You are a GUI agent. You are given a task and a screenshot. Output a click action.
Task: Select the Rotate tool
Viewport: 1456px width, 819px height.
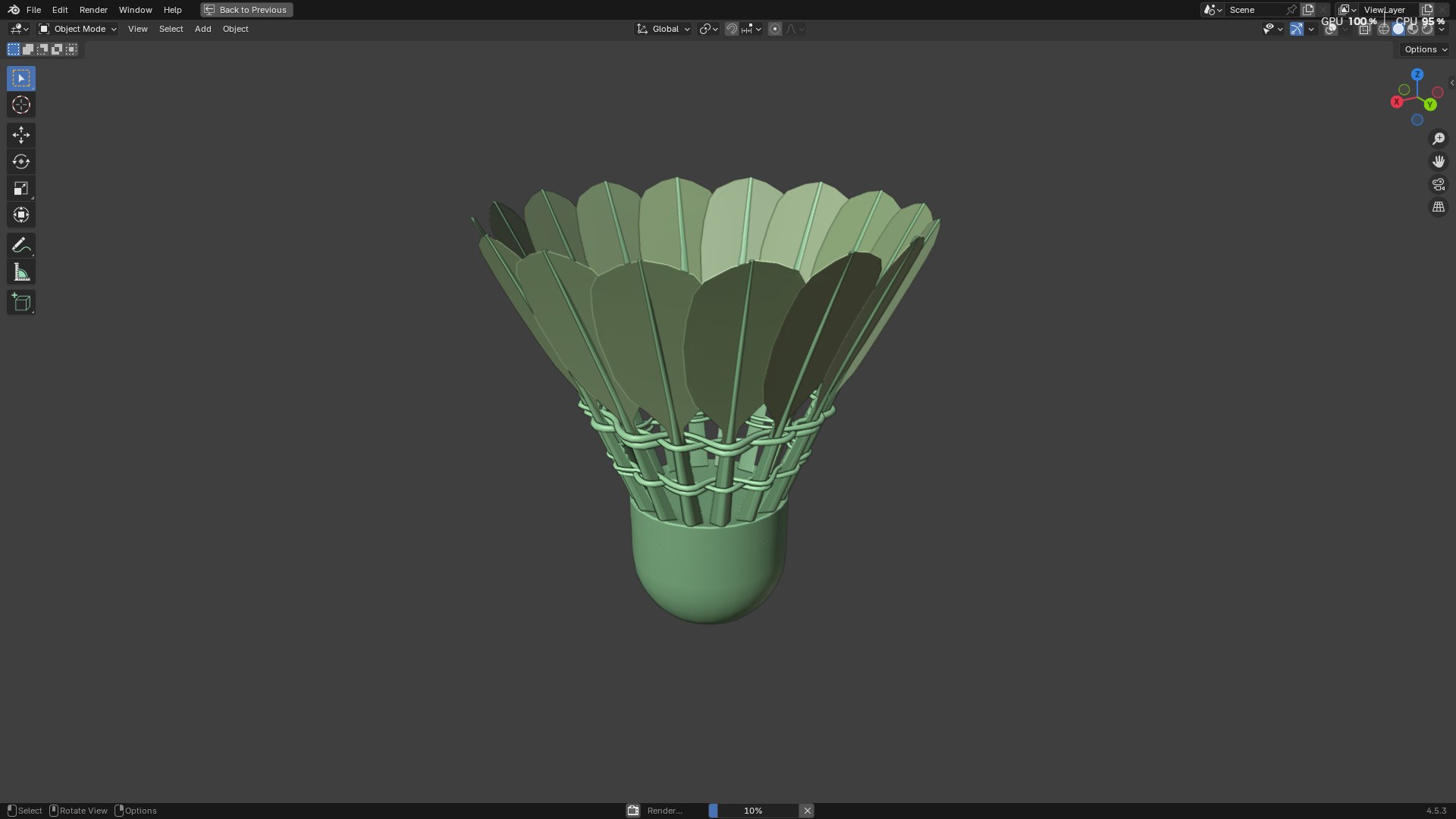point(21,162)
